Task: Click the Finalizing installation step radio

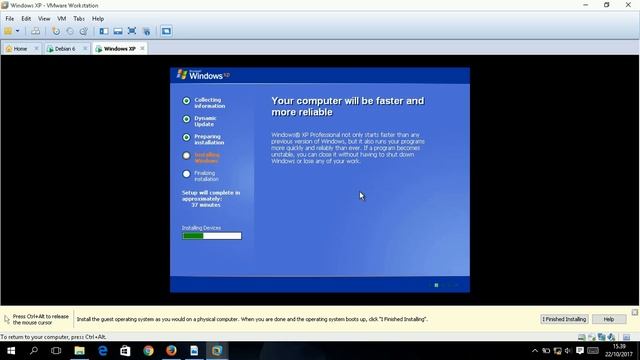Action: (x=186, y=174)
